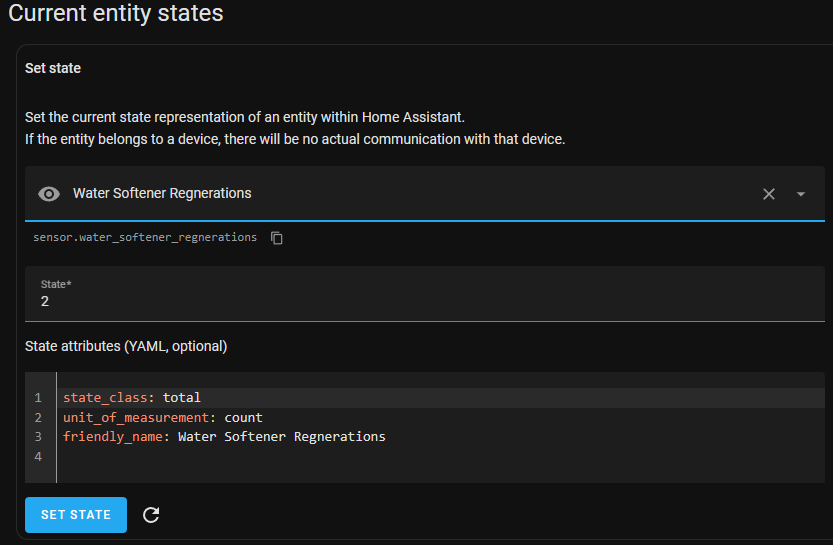The height and width of the screenshot is (545, 833).
Task: Click the eye icon beside the entity name
Action: click(49, 194)
